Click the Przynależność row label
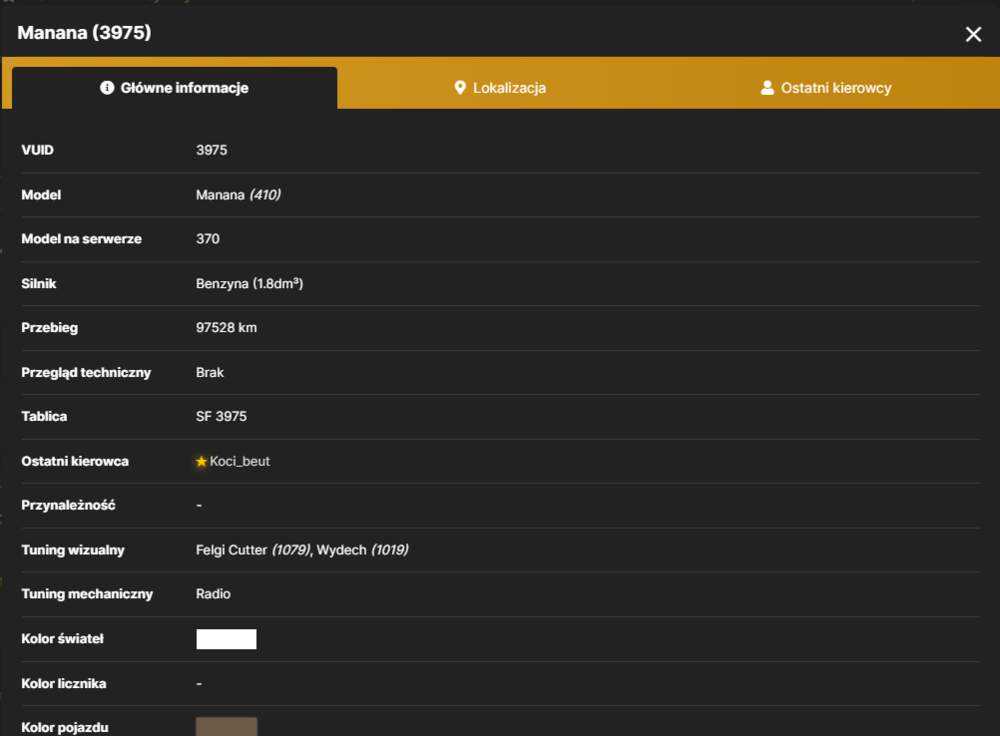The width and height of the screenshot is (1000, 736). (68, 505)
